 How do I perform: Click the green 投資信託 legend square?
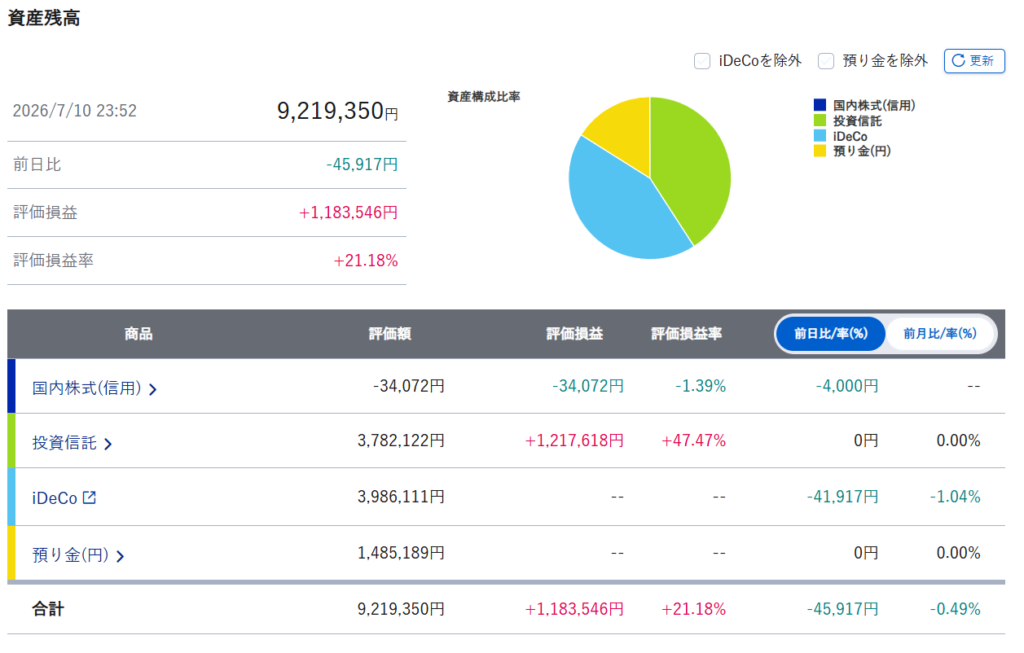pyautogui.click(x=820, y=121)
